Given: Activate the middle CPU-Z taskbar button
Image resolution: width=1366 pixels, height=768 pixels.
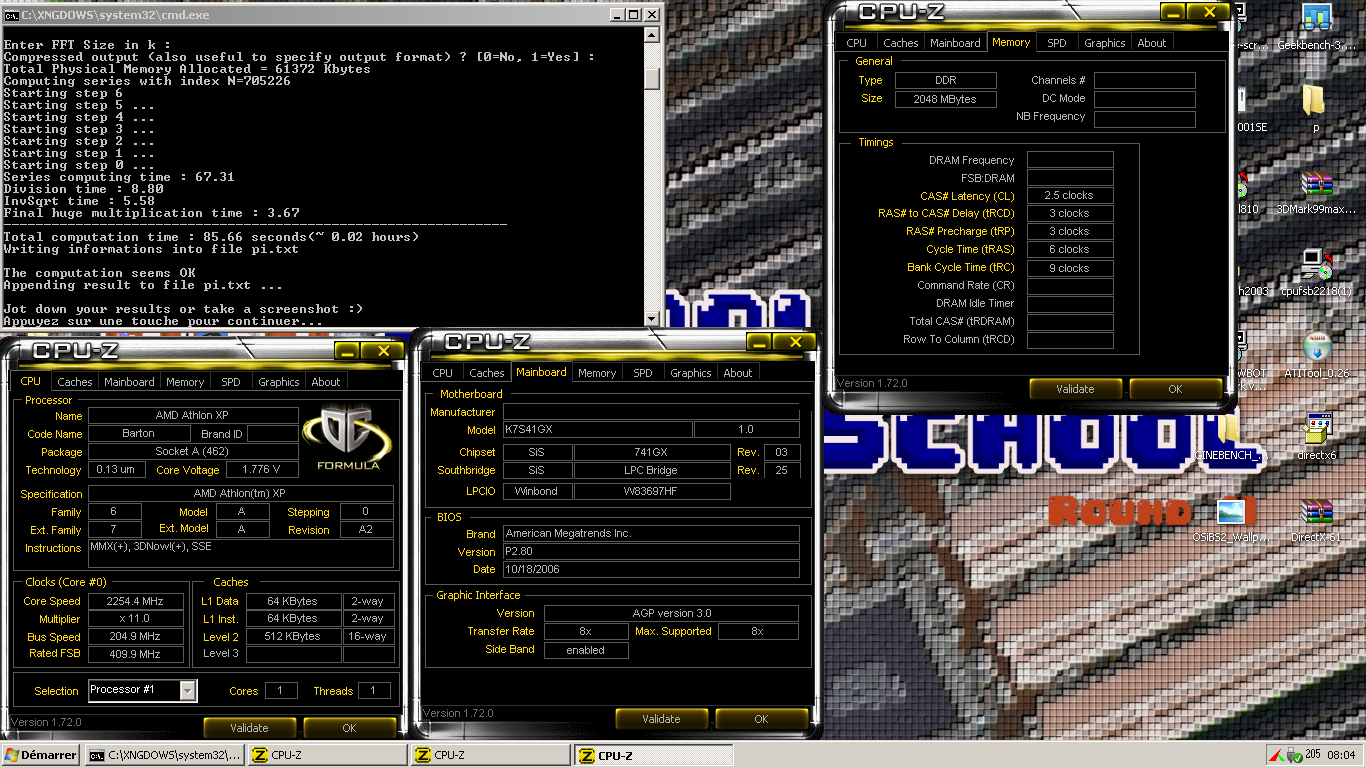Looking at the screenshot, I should click(490, 755).
